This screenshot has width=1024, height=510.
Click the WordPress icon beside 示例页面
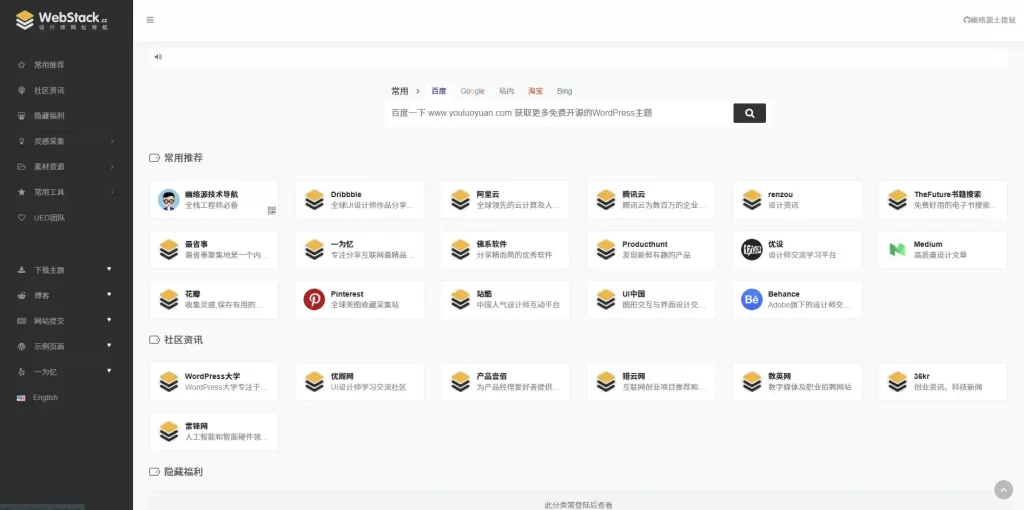click(x=21, y=347)
